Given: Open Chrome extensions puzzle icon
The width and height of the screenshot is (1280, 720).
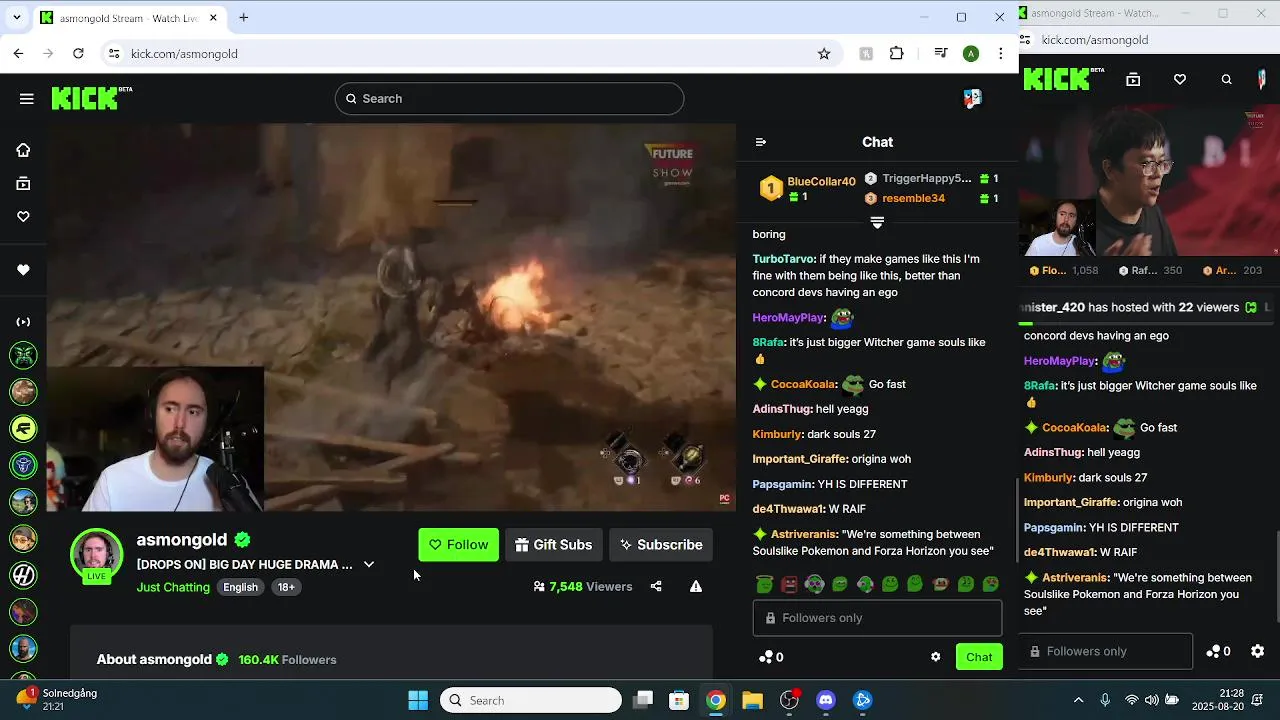Looking at the screenshot, I should tap(897, 54).
